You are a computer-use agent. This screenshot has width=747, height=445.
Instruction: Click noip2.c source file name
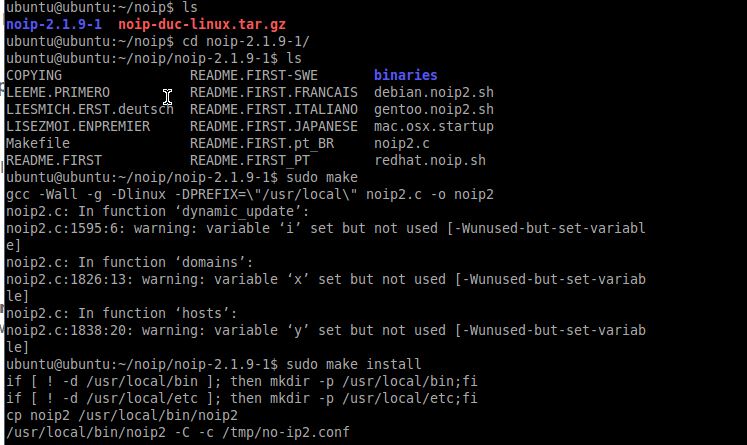[402, 143]
